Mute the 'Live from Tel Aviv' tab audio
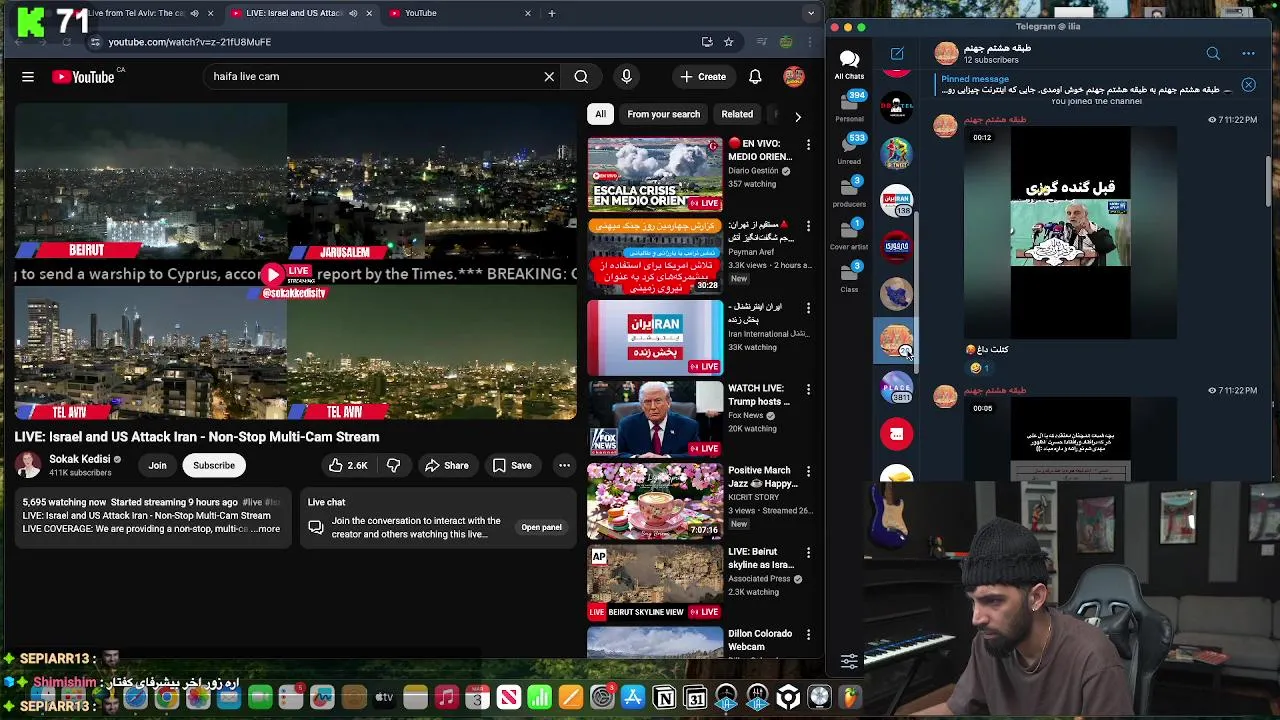The width and height of the screenshot is (1280, 720). pos(194,13)
